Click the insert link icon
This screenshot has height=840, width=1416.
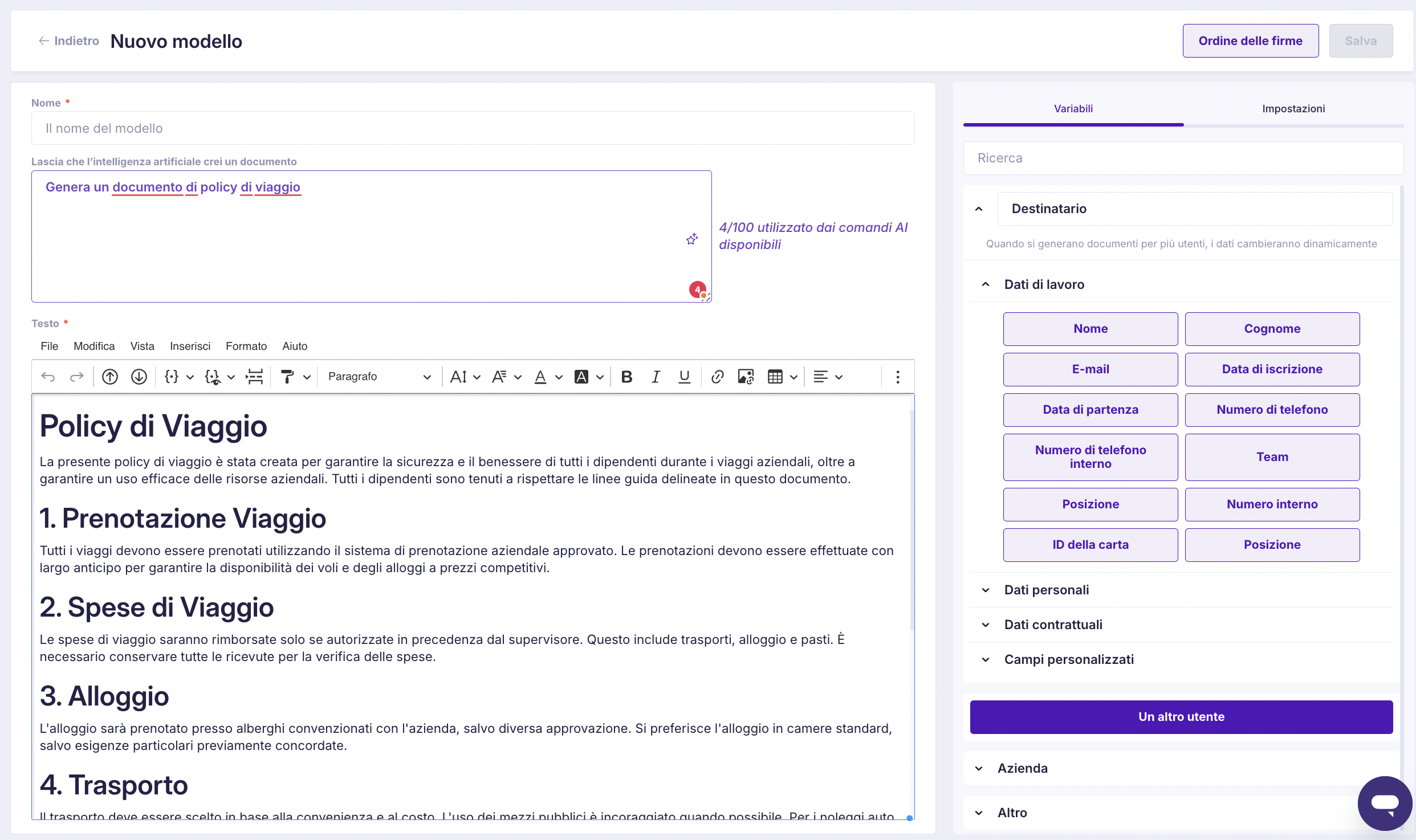click(x=717, y=377)
